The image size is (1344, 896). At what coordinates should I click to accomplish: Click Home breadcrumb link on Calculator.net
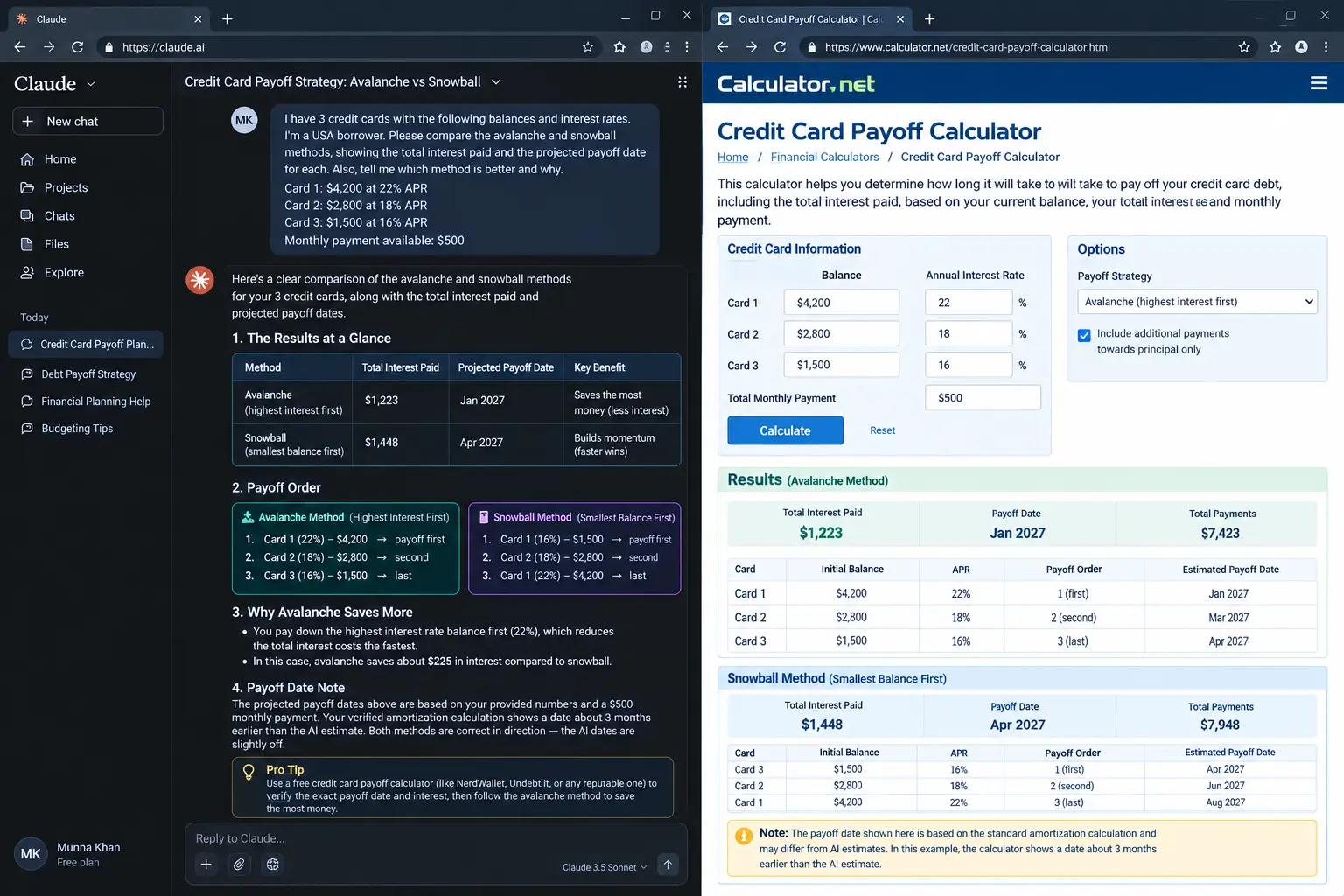pos(732,157)
